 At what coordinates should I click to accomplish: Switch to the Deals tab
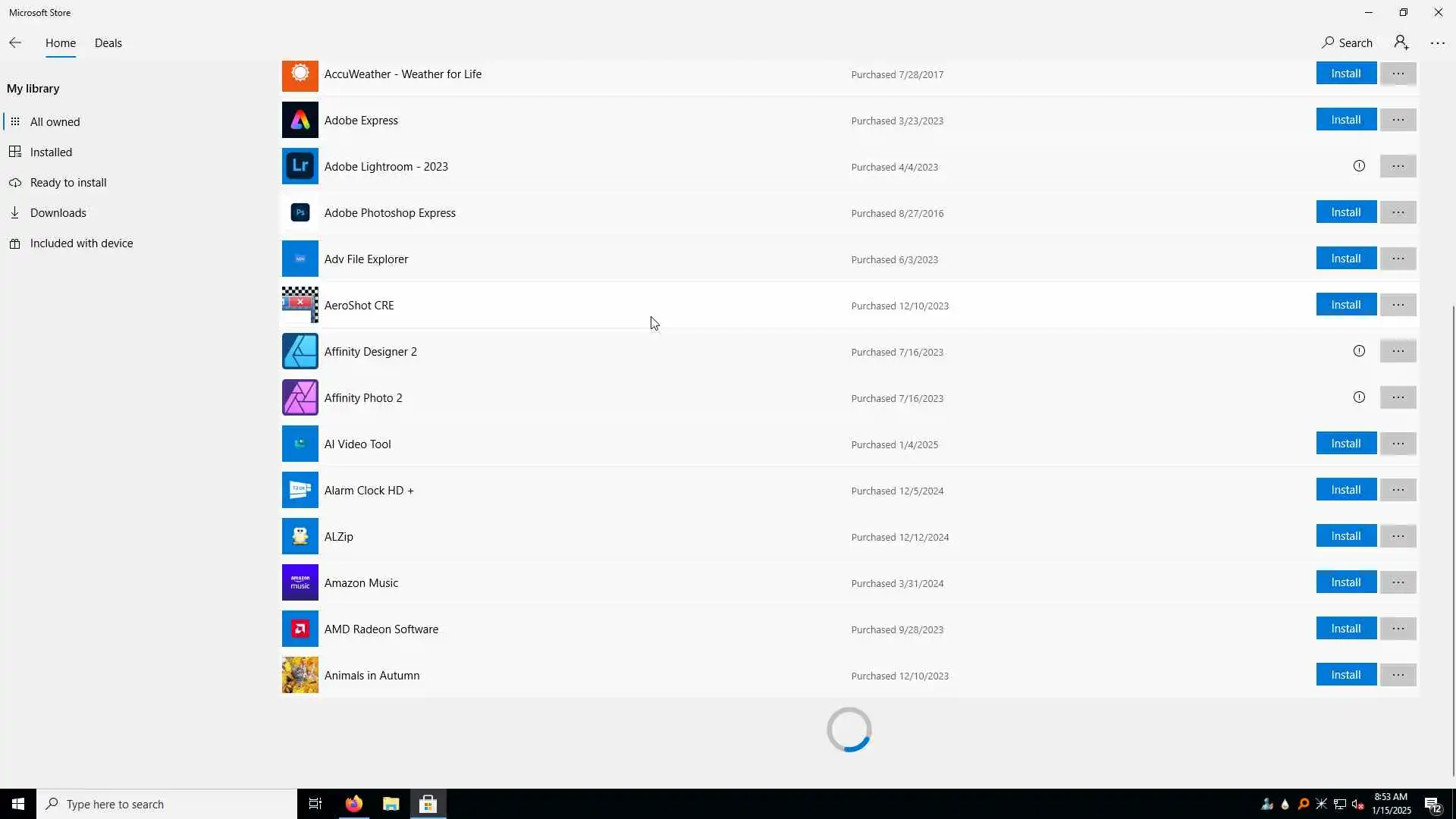[108, 43]
